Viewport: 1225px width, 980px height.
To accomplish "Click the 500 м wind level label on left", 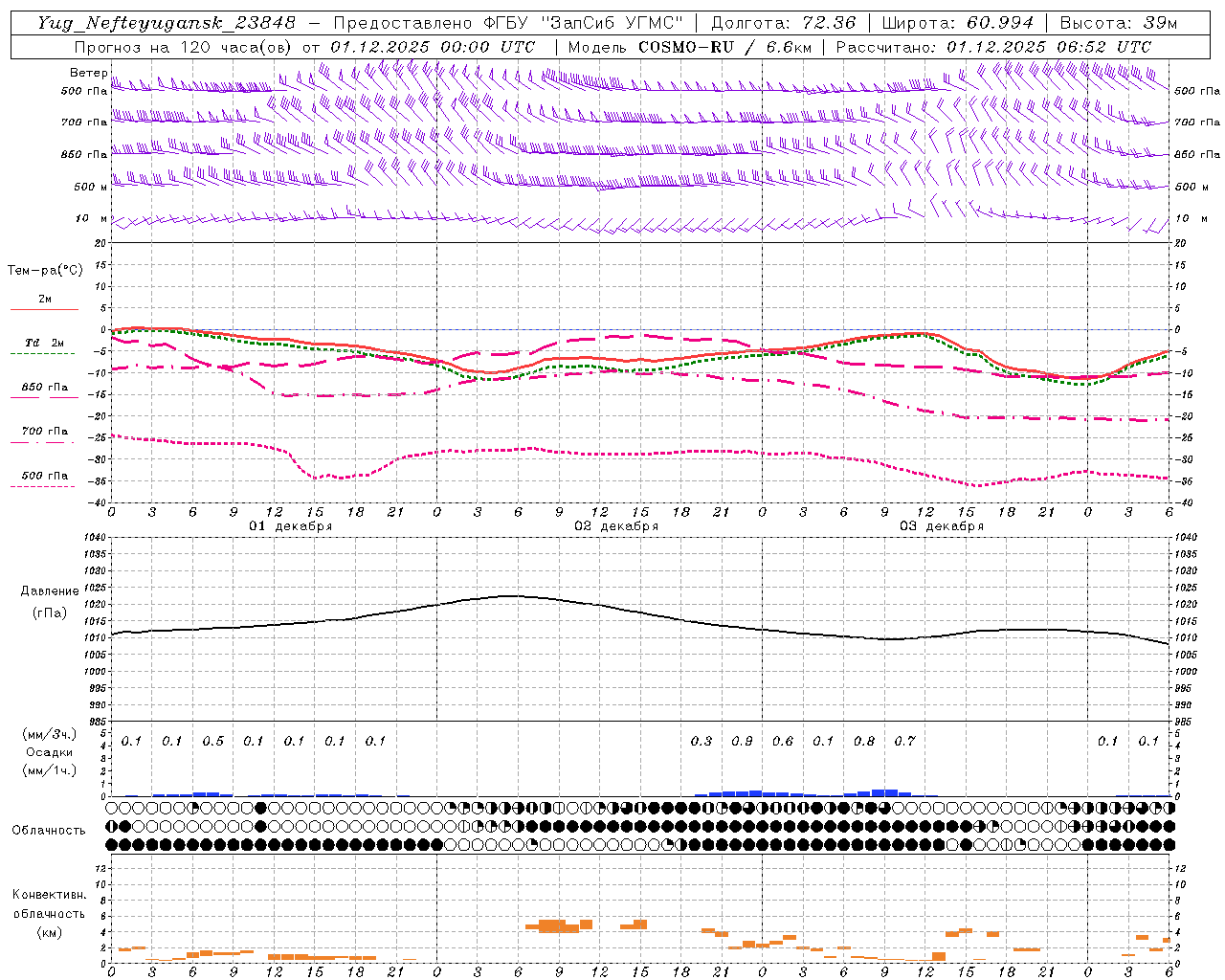I will coord(91,187).
